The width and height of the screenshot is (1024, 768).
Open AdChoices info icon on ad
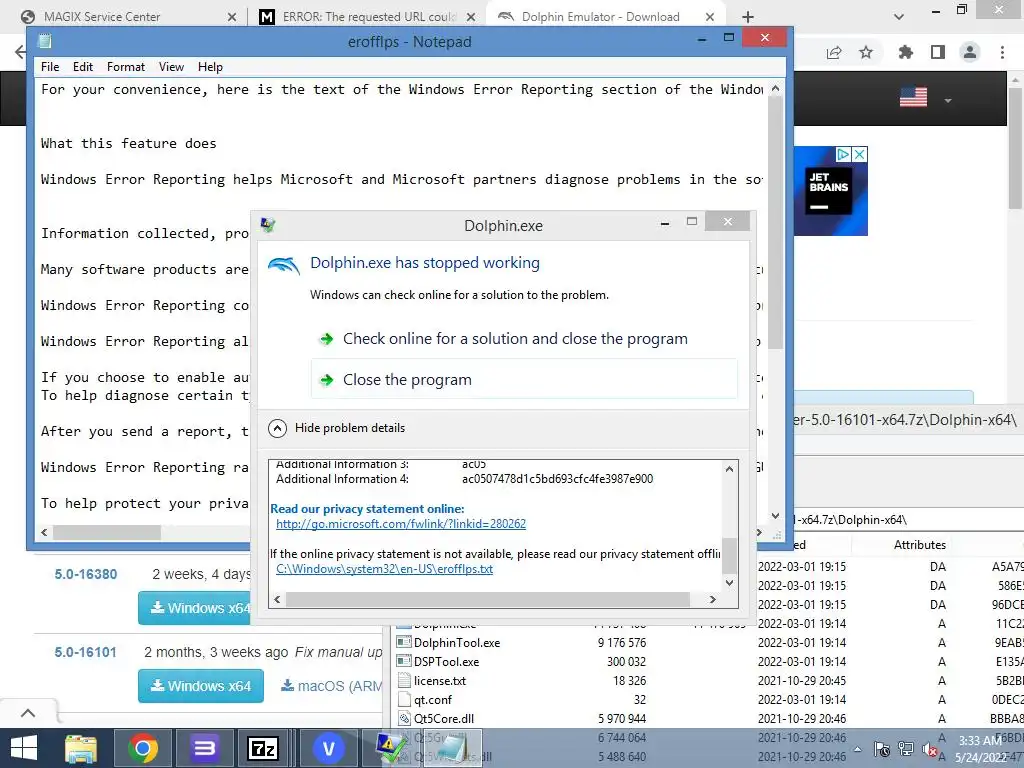pos(844,154)
